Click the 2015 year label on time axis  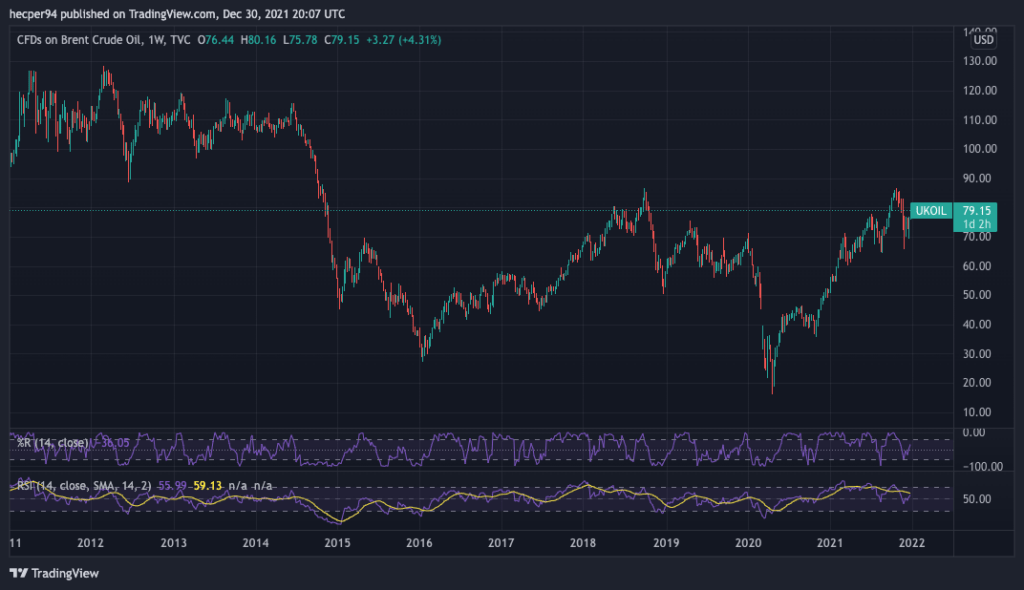tap(338, 543)
